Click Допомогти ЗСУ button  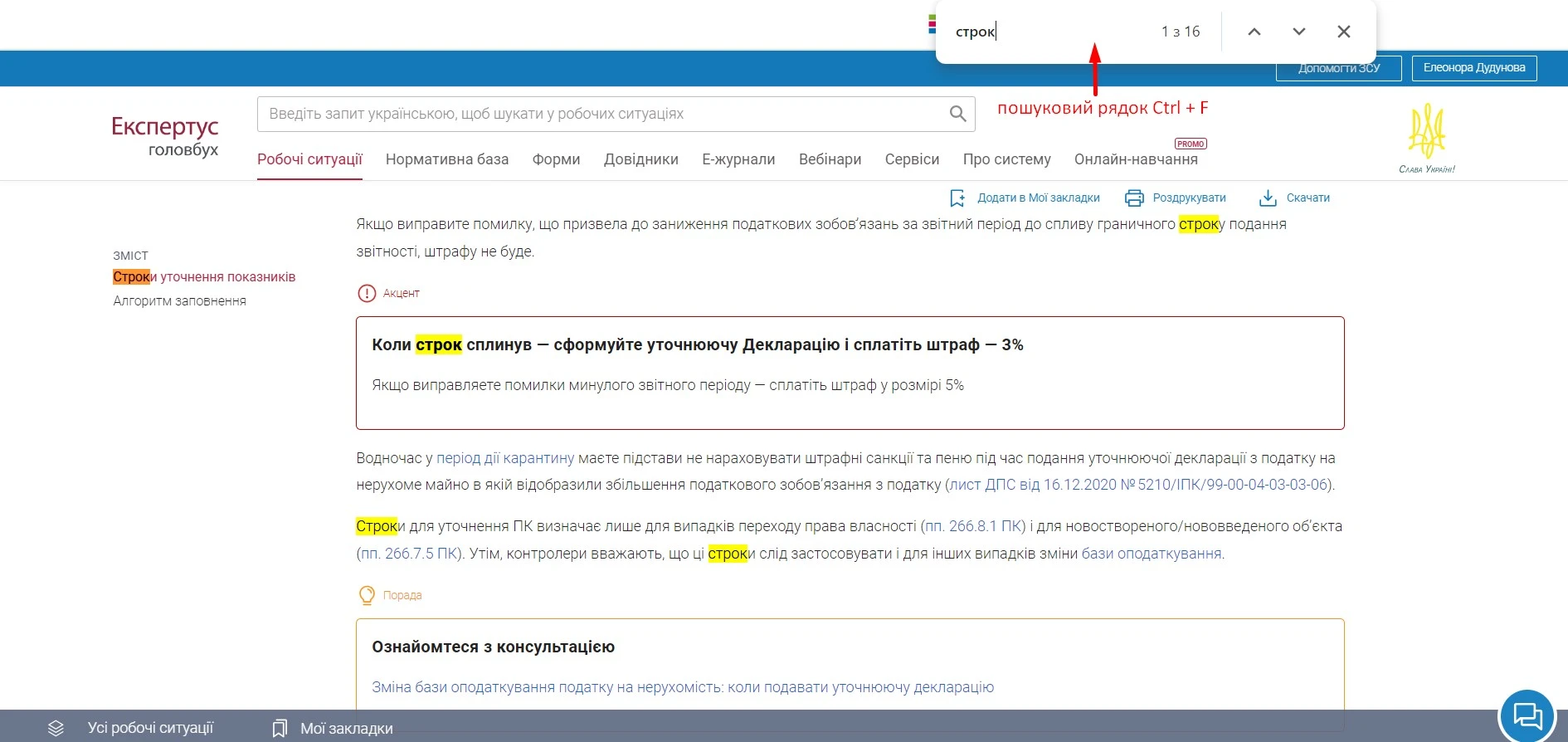click(x=1338, y=68)
